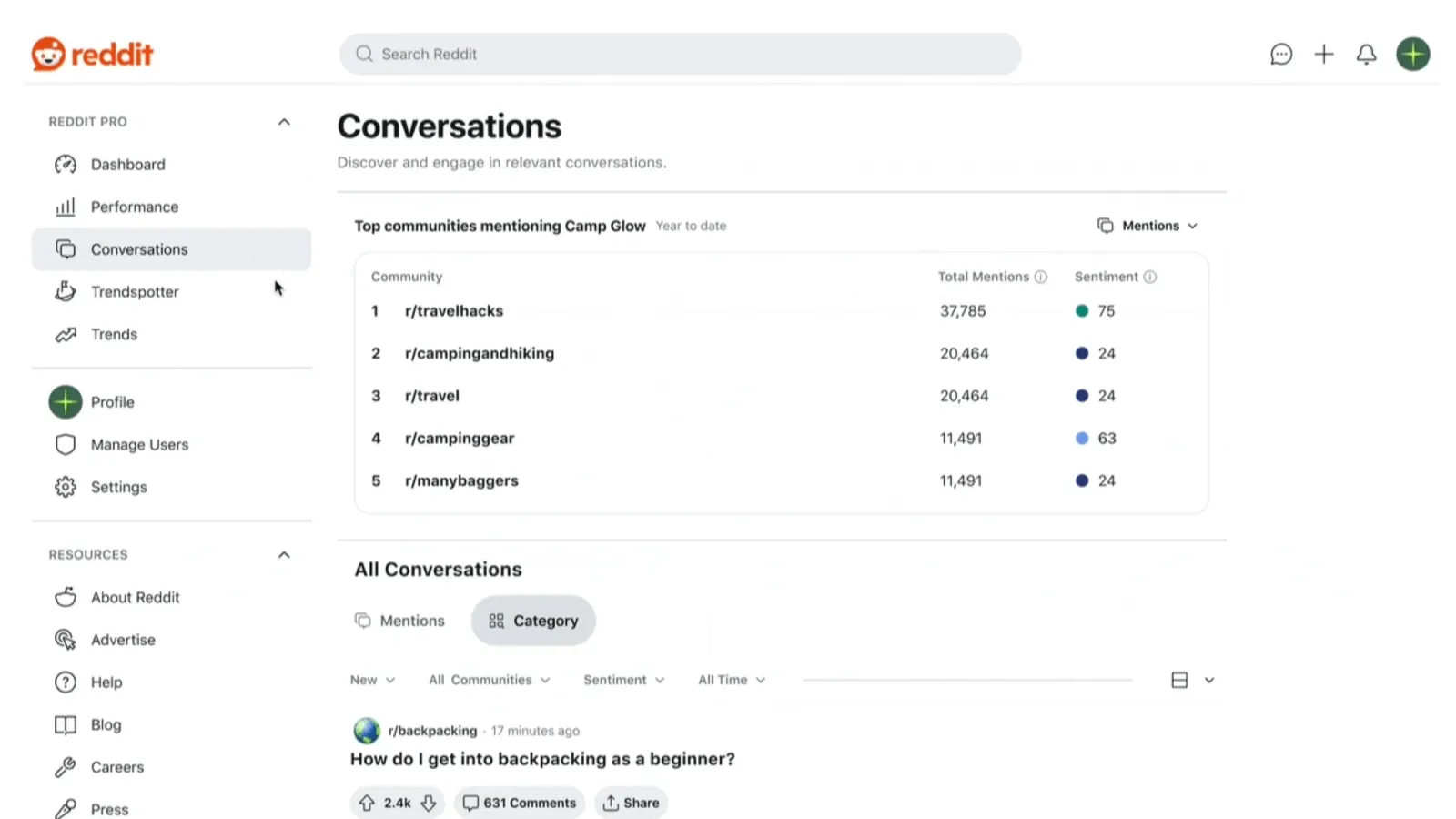Viewport: 1456px width, 819px height.
Task: Switch to the Mentions tab
Action: coord(399,621)
